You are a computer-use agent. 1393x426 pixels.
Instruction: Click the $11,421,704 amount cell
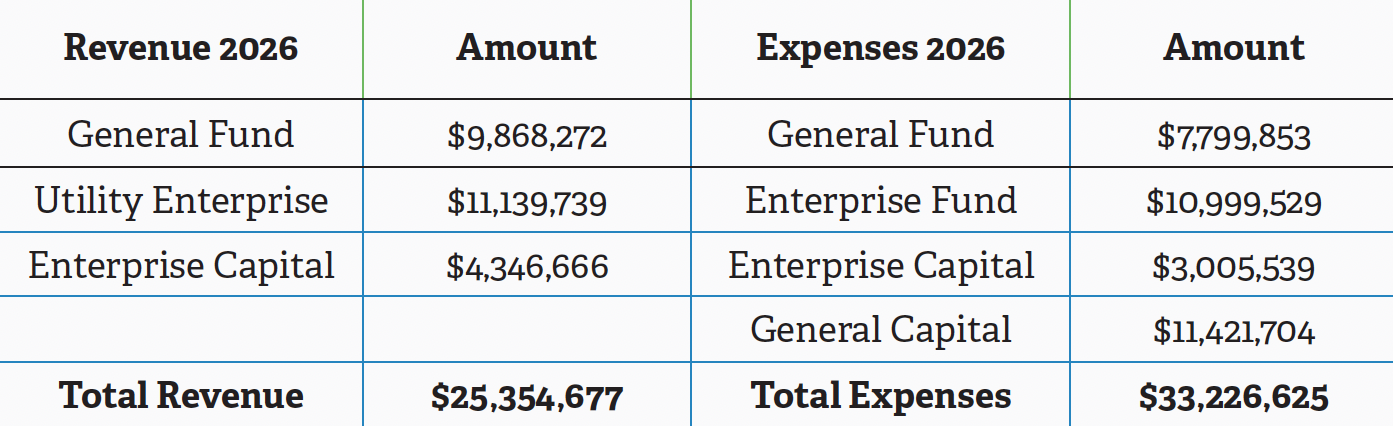pyautogui.click(x=1233, y=332)
